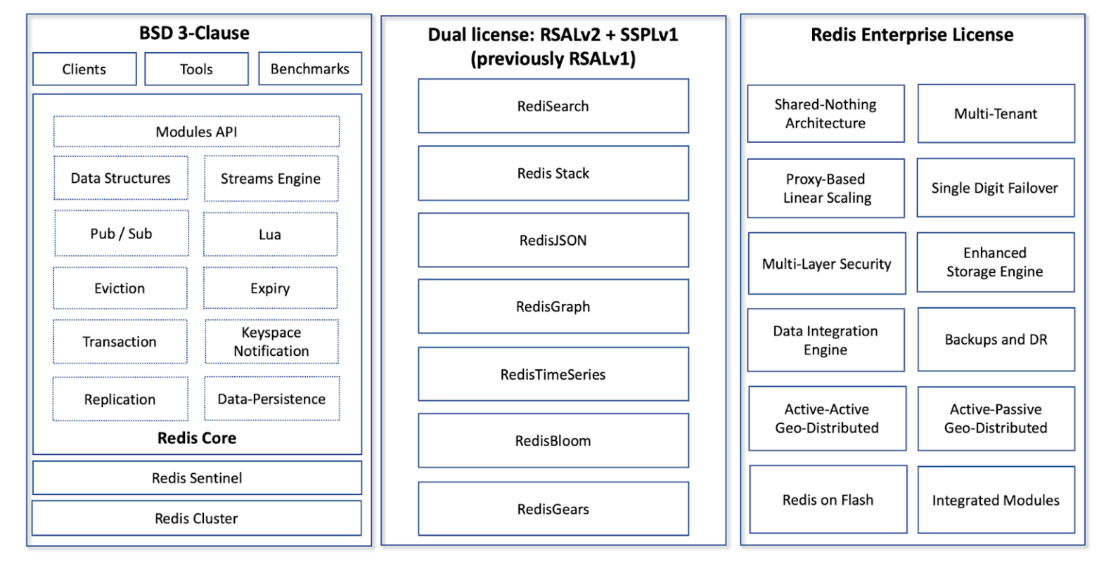Image resolution: width=1120 pixels, height=574 pixels.
Task: Select the Tools box
Action: coord(196,69)
